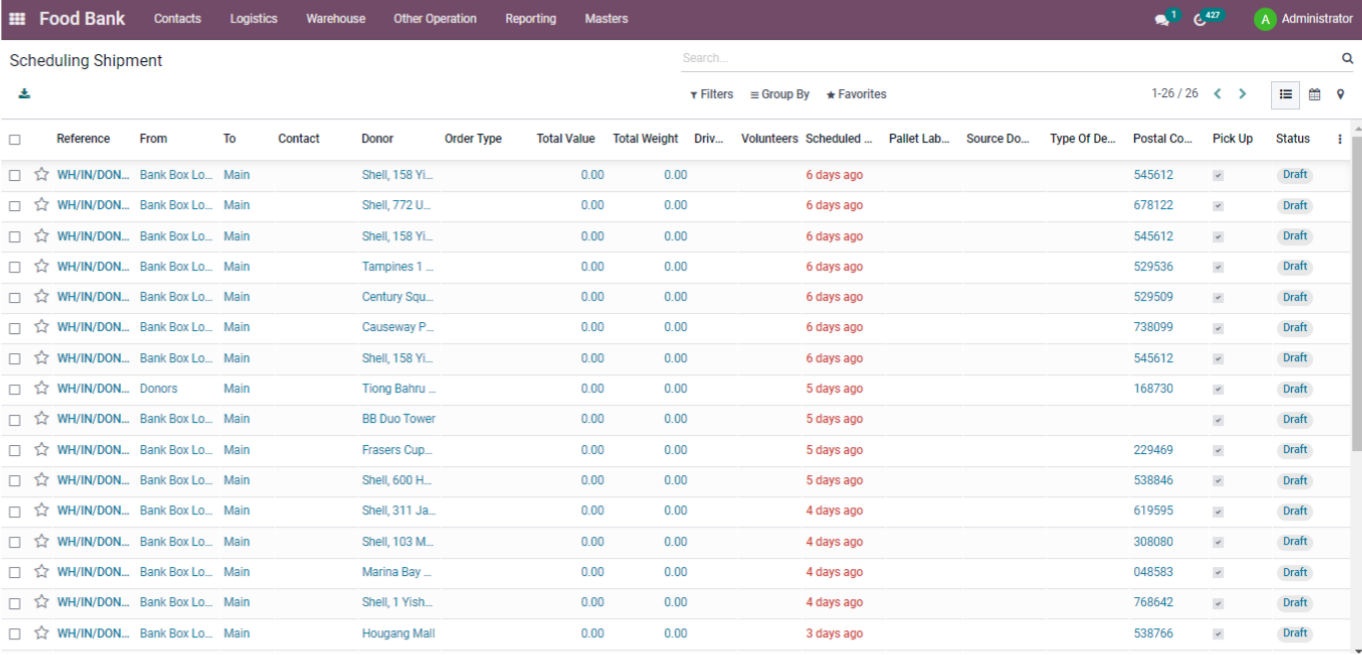Image resolution: width=1362 pixels, height=655 pixels.
Task: Open the conversations chat icon
Action: pos(1162,20)
